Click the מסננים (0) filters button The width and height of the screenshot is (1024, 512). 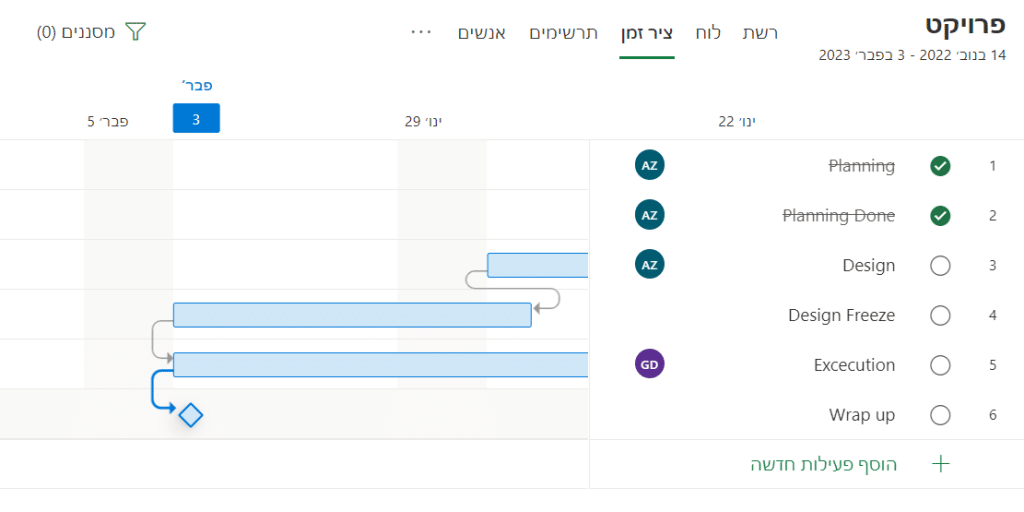[x=77, y=33]
